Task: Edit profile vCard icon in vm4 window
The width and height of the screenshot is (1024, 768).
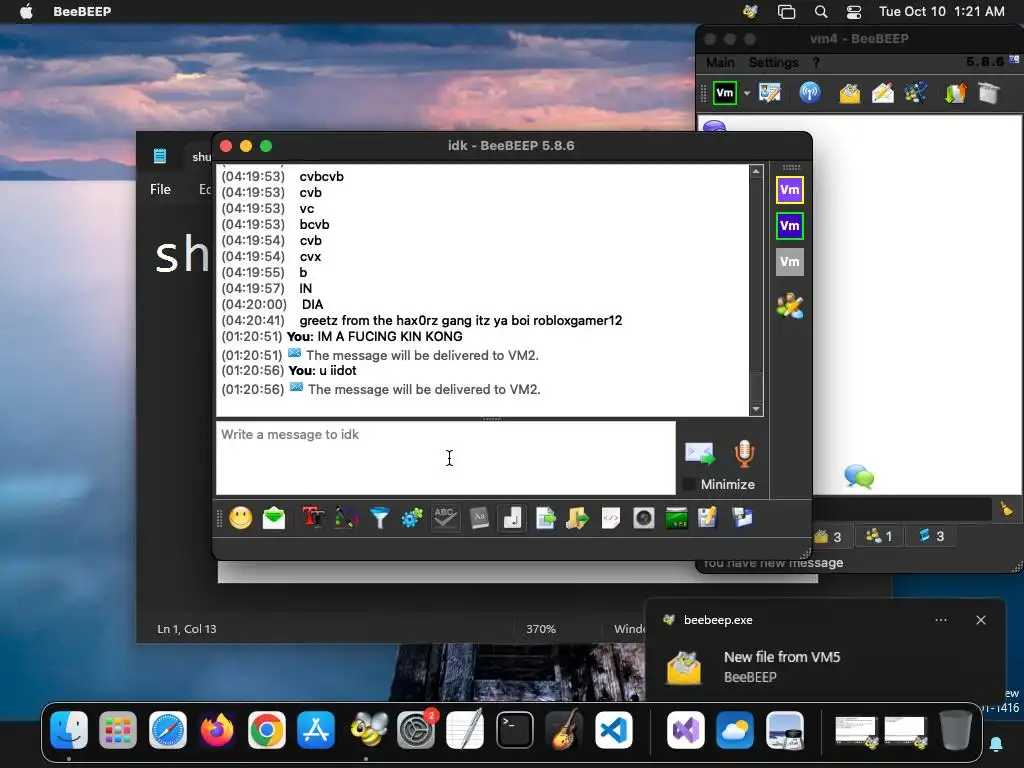Action: 770,93
